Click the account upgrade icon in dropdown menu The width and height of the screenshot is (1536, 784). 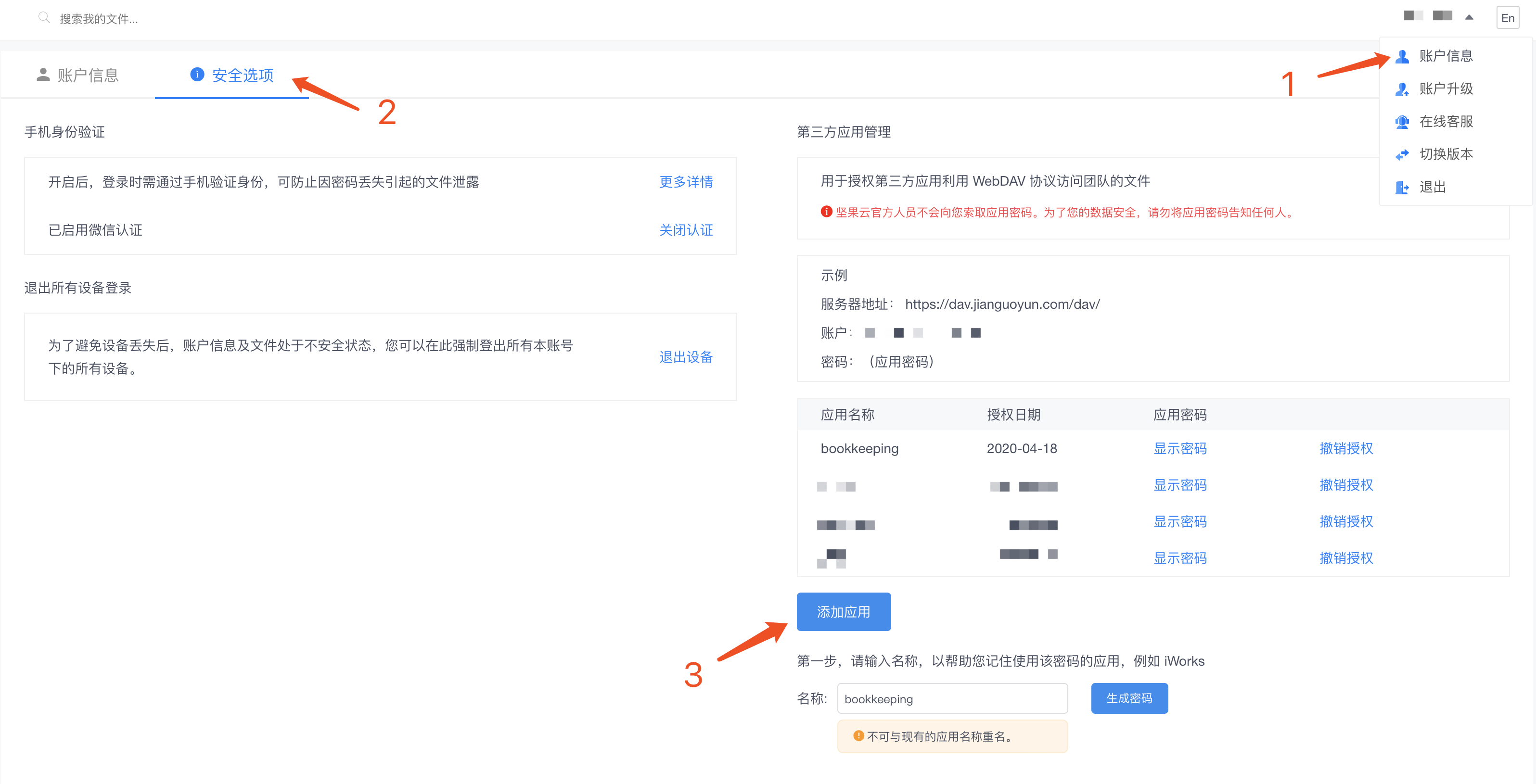(x=1402, y=89)
